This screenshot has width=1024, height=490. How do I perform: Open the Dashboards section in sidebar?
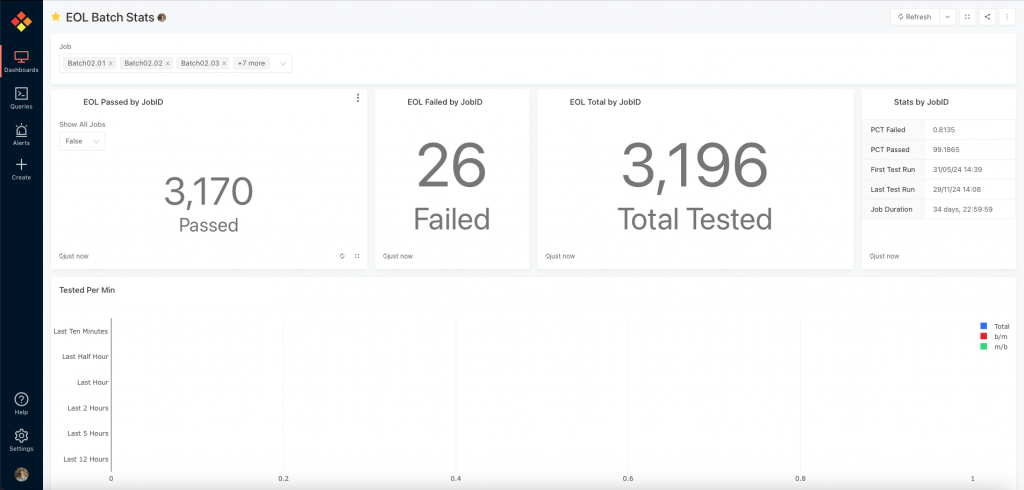coord(21,60)
